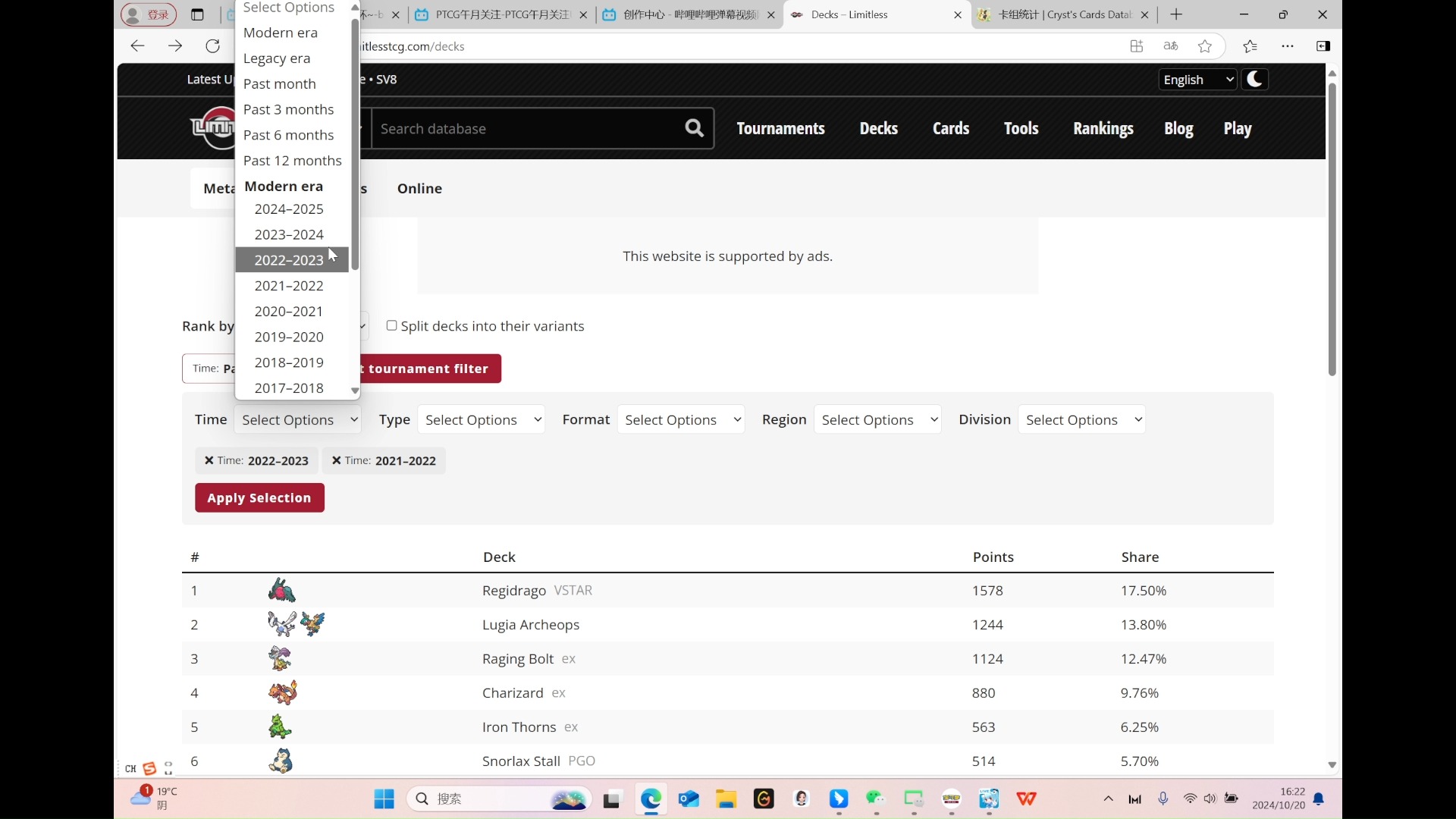The width and height of the screenshot is (1456, 819).
Task: Open the Blog nav link
Action: [1178, 128]
